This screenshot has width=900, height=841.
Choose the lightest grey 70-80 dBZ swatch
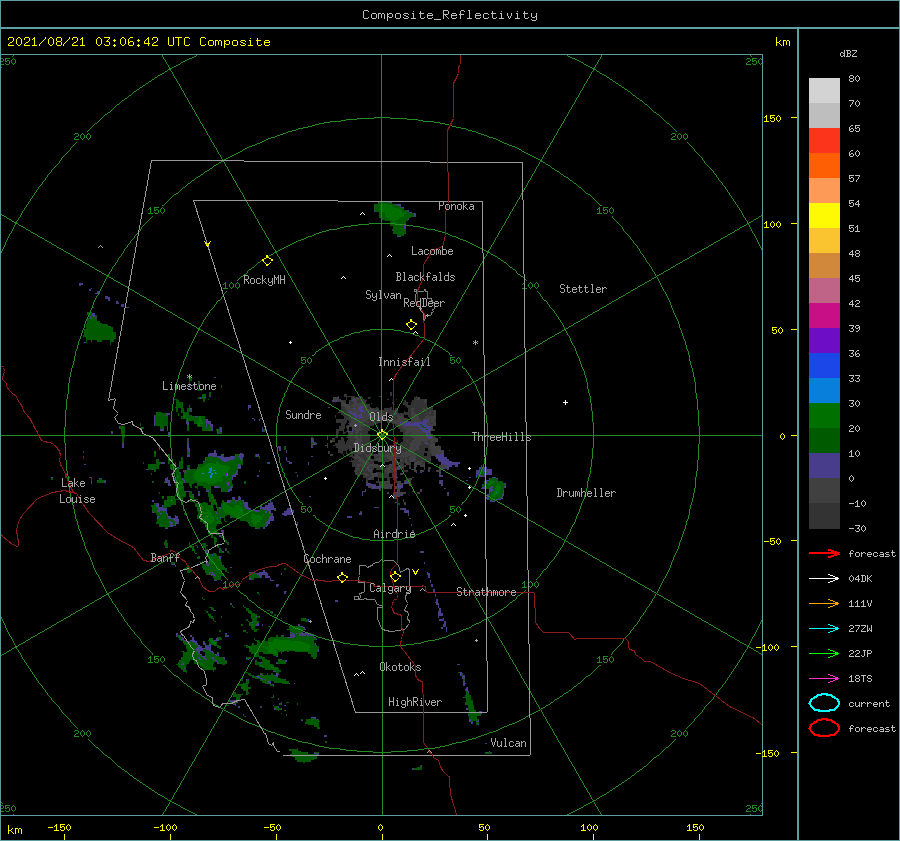point(824,91)
